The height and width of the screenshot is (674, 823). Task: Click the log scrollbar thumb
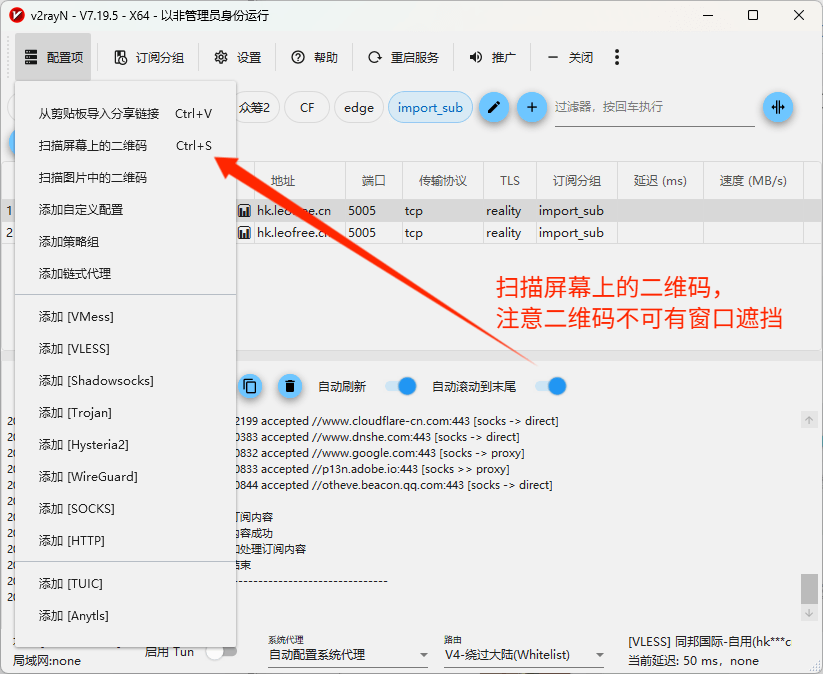pyautogui.click(x=809, y=589)
